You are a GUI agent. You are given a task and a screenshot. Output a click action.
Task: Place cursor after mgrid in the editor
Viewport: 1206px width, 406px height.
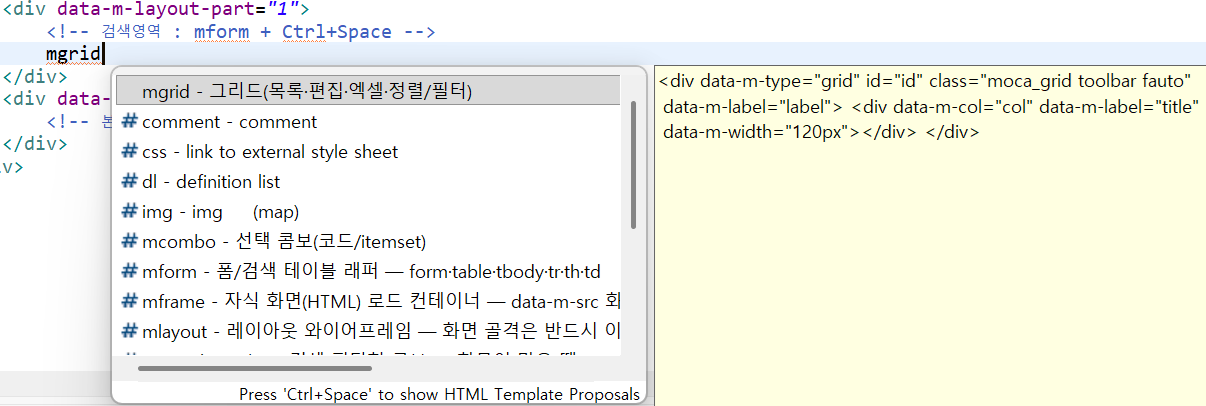(104, 55)
